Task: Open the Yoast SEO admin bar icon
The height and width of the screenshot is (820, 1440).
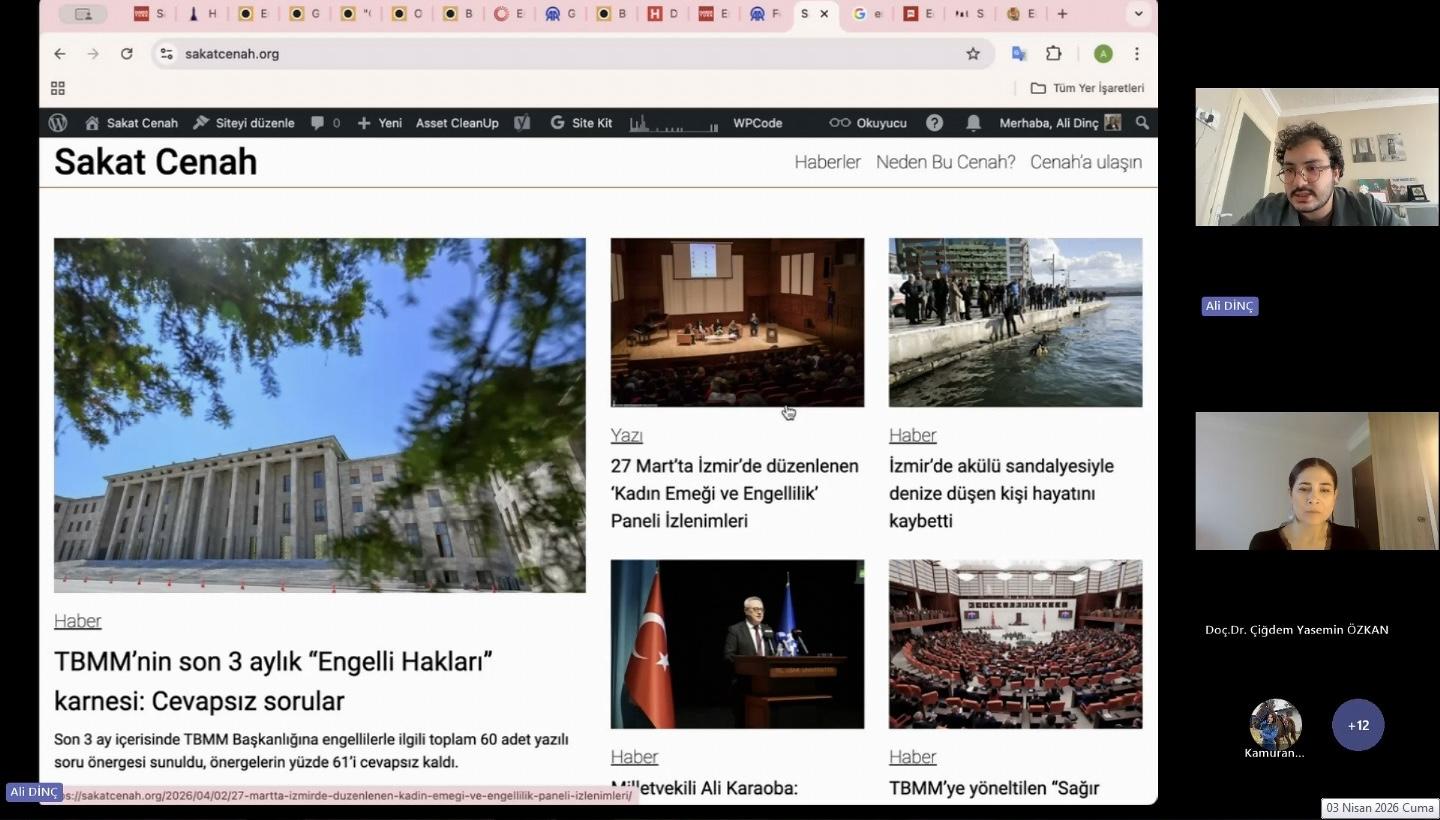Action: 521,123
